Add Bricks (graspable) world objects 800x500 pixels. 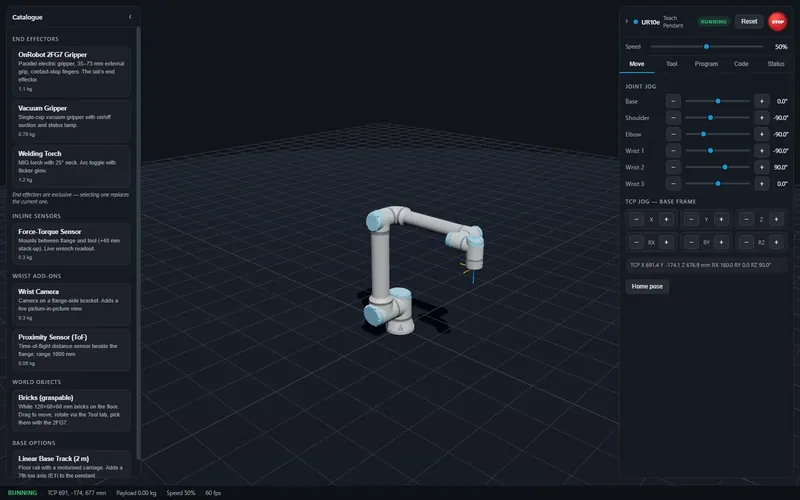pyautogui.click(x=71, y=410)
